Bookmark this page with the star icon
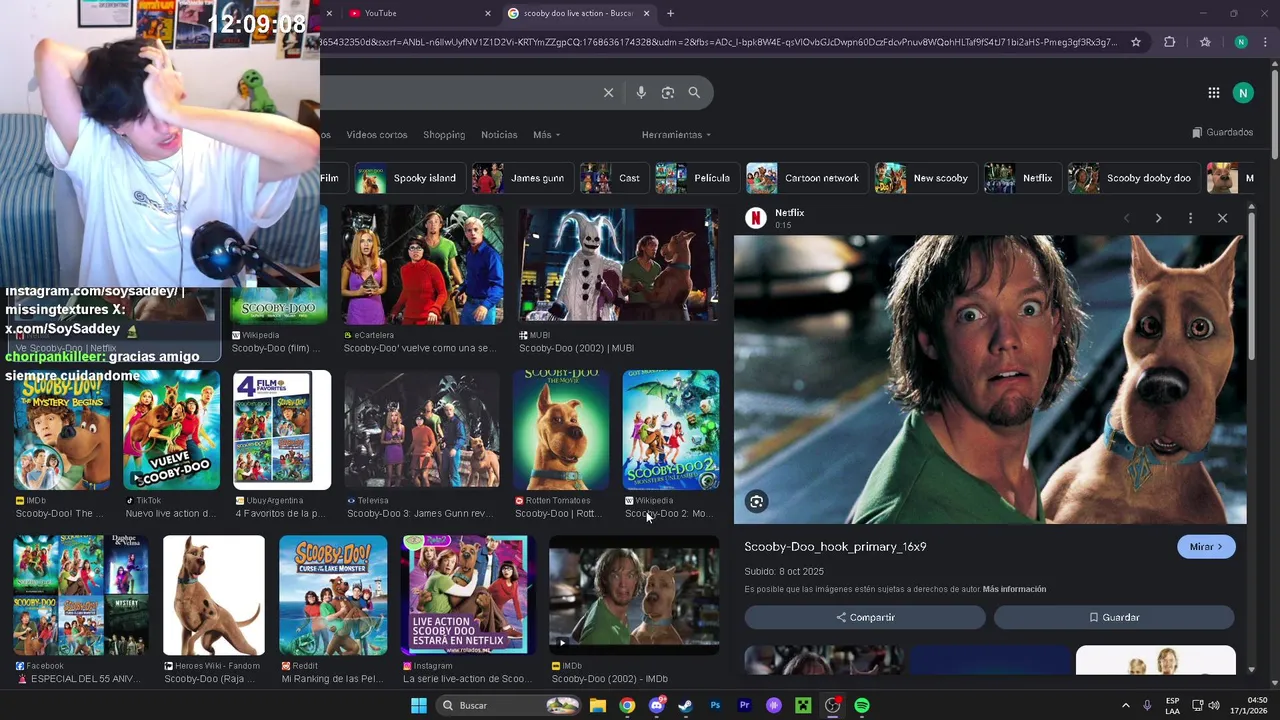 pos(1136,42)
